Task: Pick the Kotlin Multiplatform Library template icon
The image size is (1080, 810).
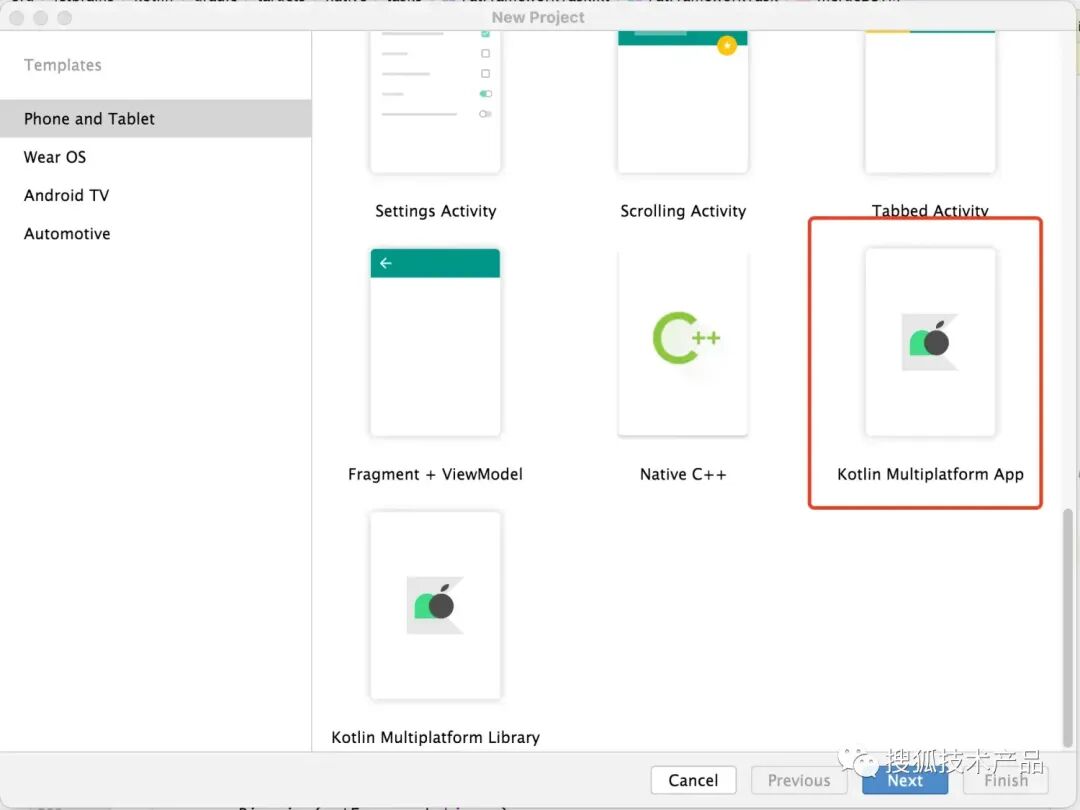Action: (435, 605)
